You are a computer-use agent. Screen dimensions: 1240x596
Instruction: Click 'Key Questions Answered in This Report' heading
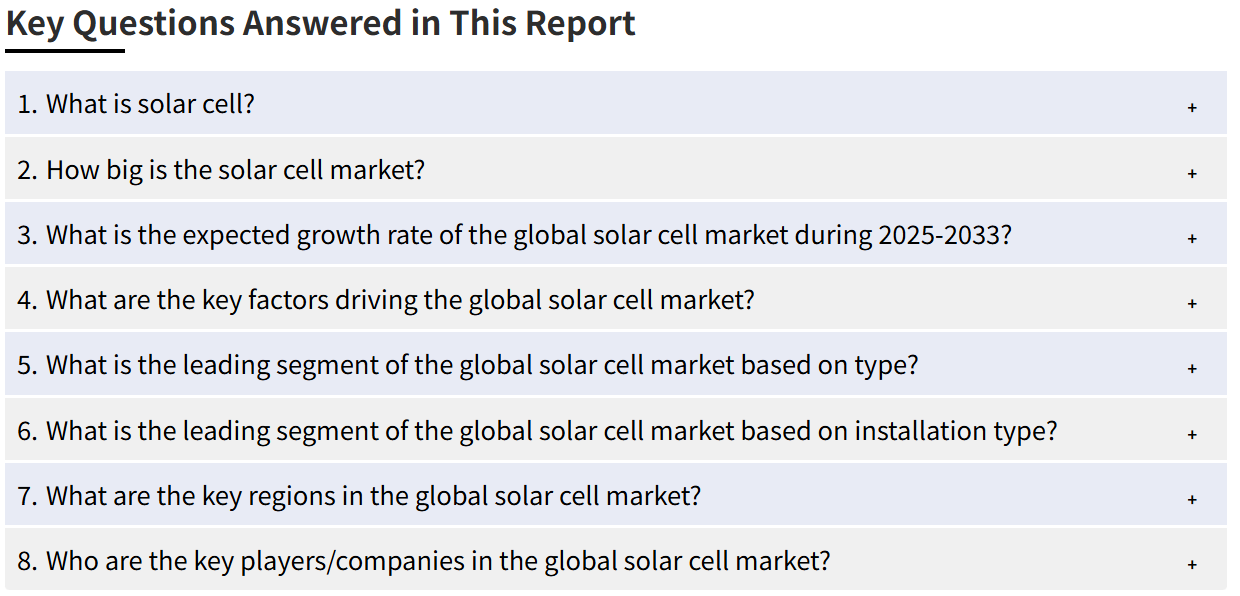(x=321, y=22)
